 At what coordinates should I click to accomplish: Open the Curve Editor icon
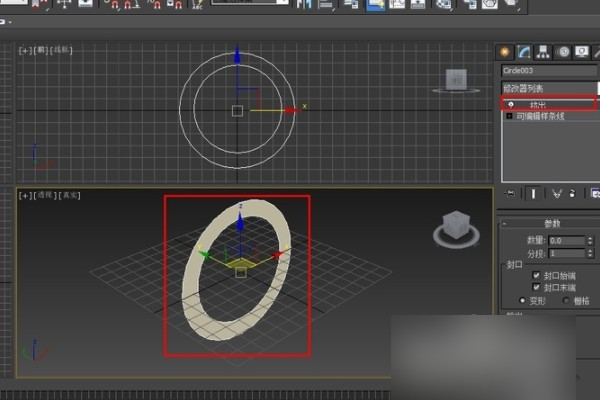[397, 4]
